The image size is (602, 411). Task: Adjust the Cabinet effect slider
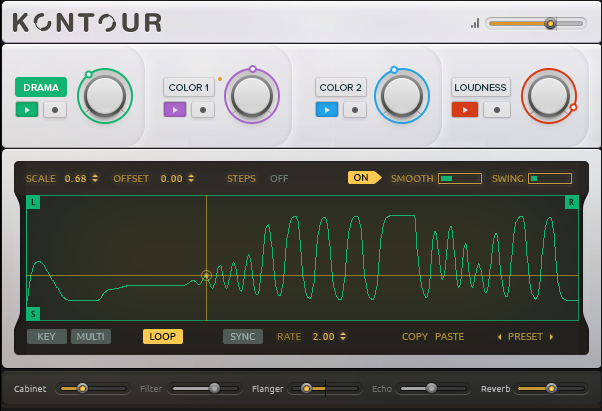tap(93, 389)
